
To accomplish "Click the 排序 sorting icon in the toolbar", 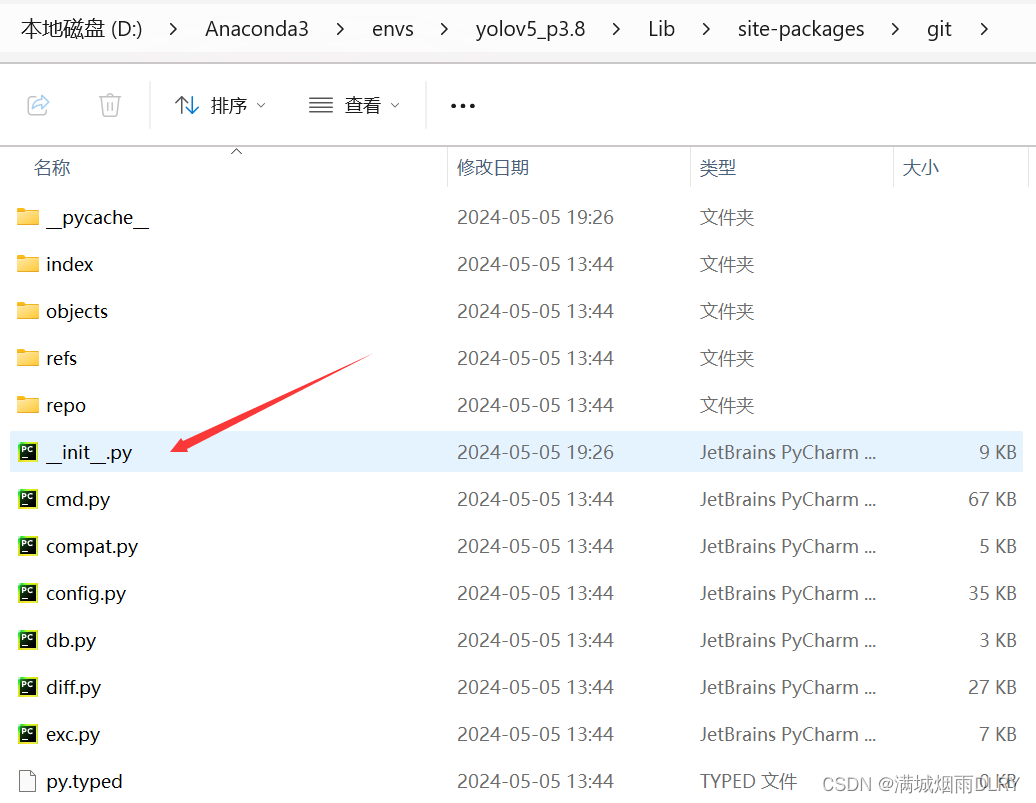I will pos(187,104).
